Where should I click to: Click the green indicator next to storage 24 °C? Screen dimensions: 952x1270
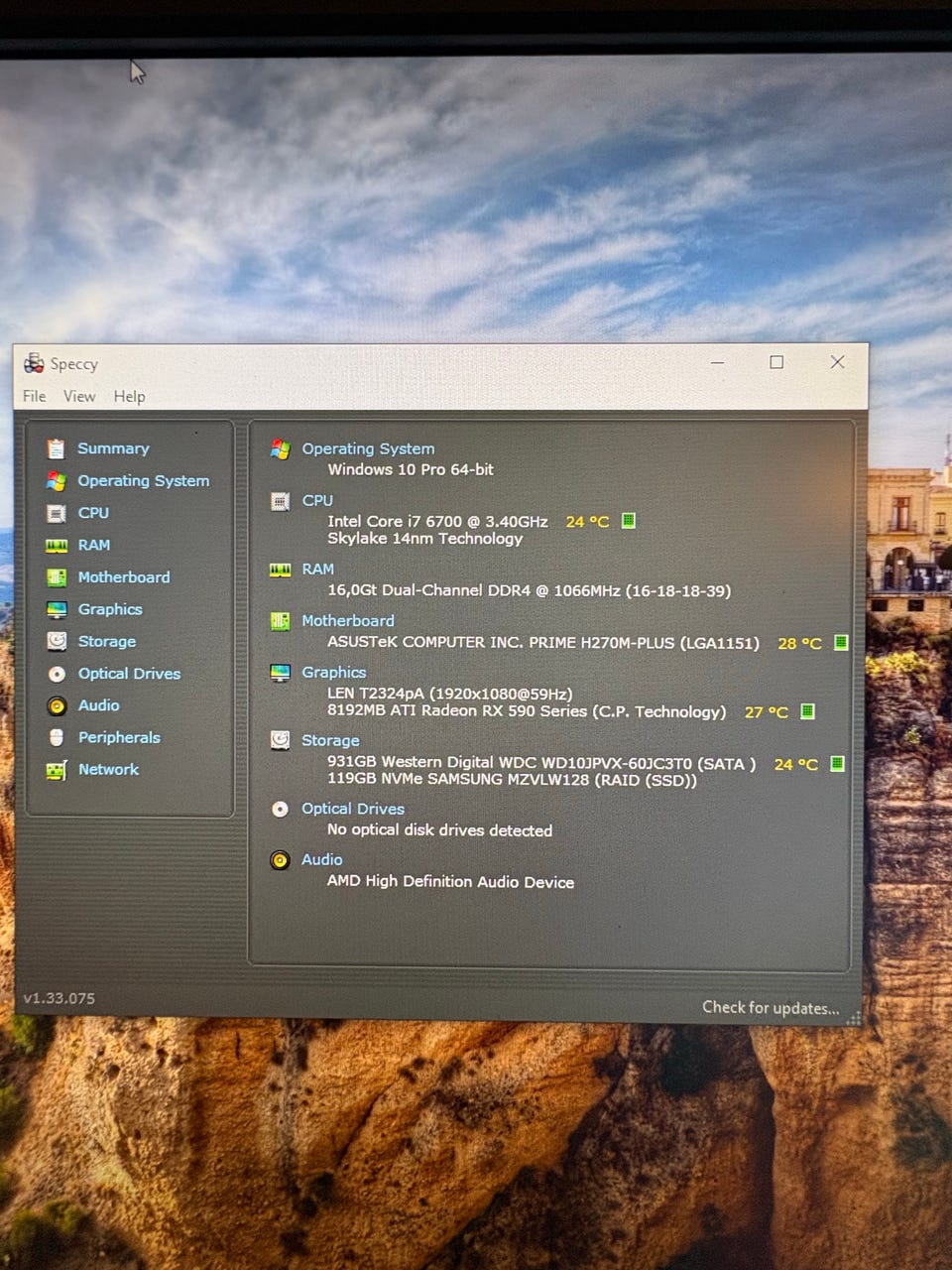(x=837, y=764)
